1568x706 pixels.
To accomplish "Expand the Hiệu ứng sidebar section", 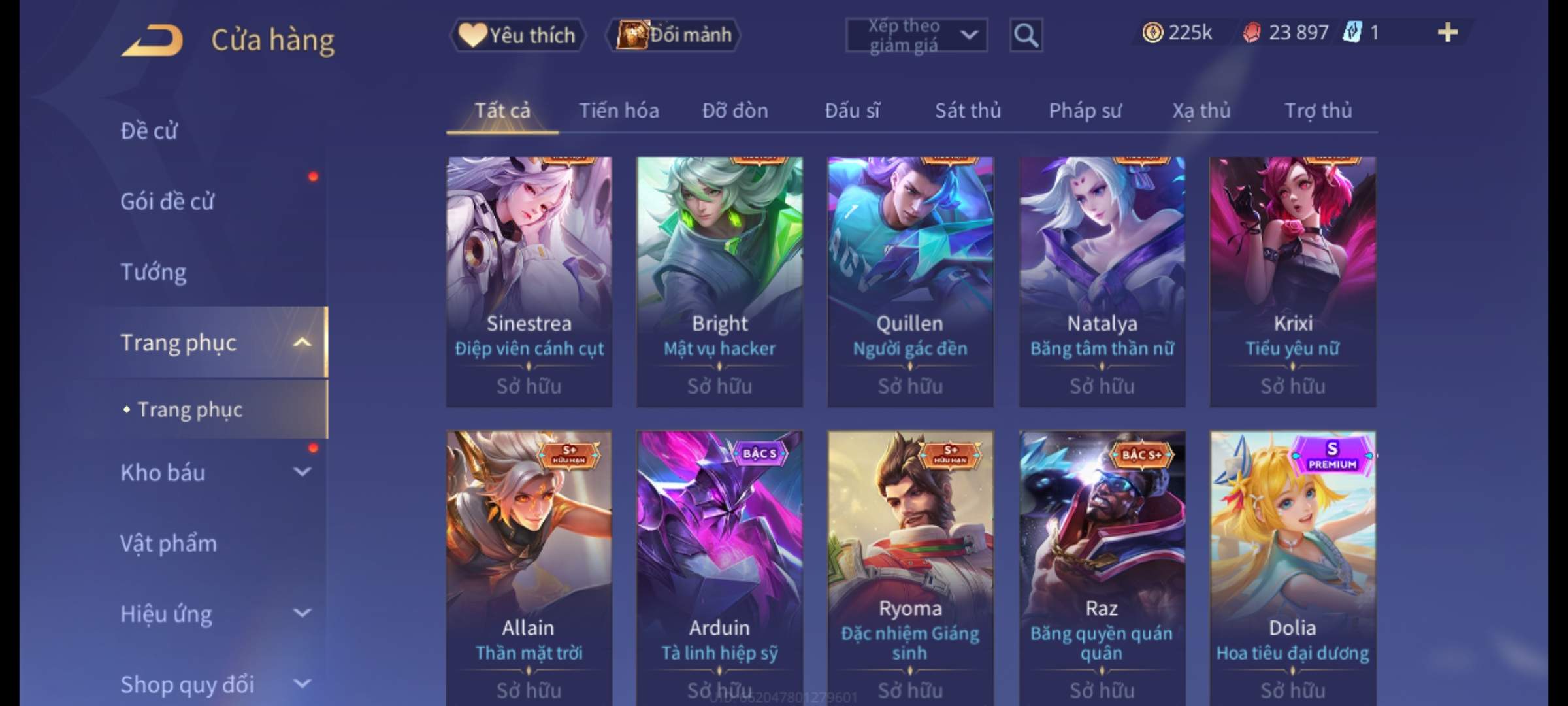I will tap(302, 613).
